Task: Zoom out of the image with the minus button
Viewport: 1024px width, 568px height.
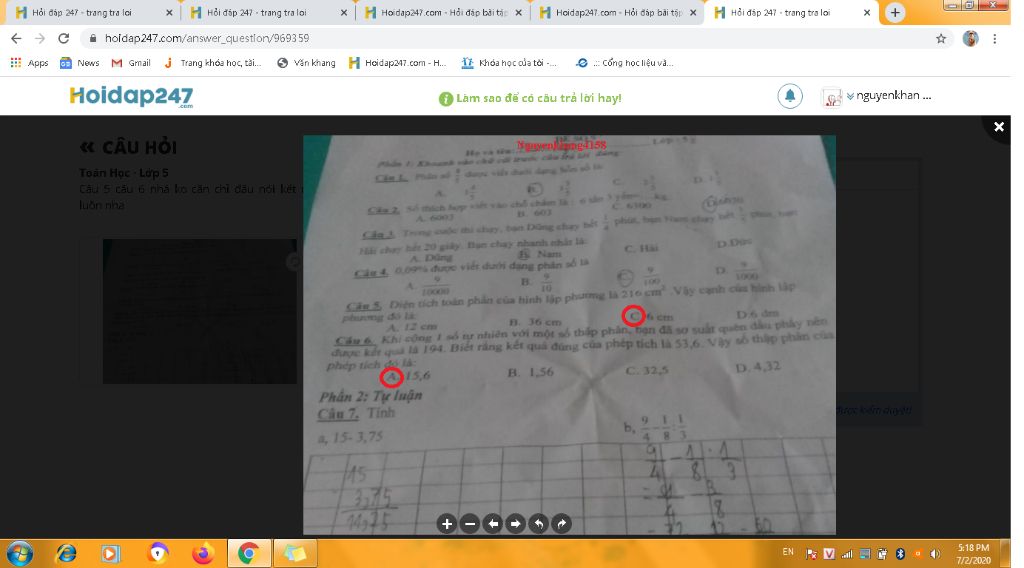Action: tap(470, 524)
